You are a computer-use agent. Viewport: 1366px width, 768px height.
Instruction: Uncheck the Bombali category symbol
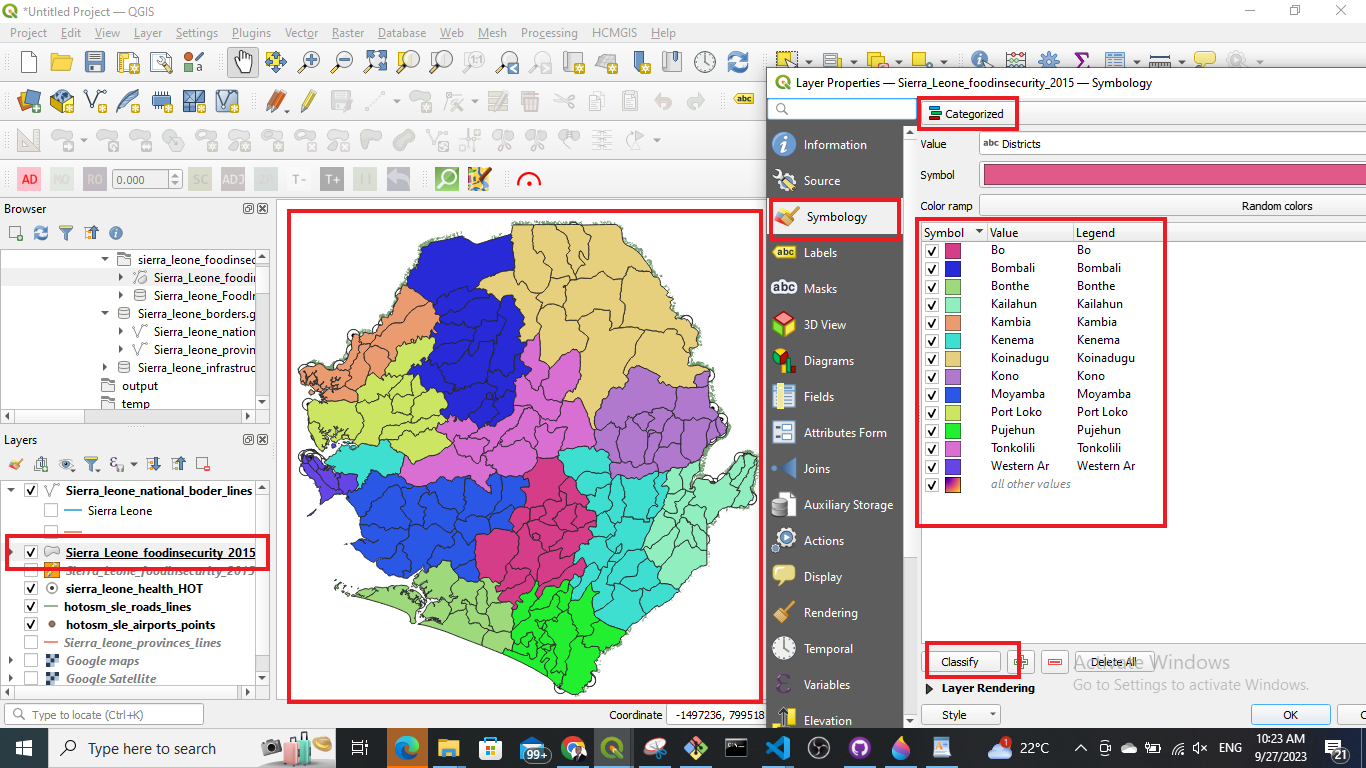point(934,267)
